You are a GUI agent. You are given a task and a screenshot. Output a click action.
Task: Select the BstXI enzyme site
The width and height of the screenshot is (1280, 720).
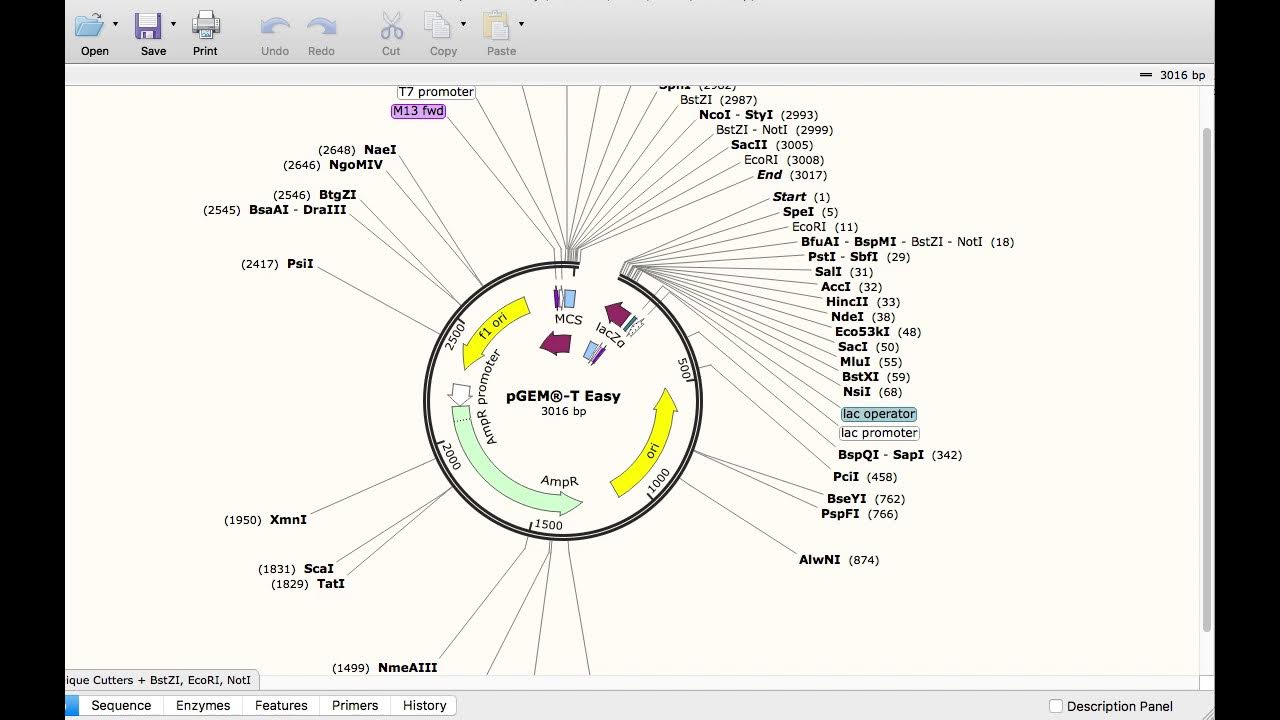[860, 377]
